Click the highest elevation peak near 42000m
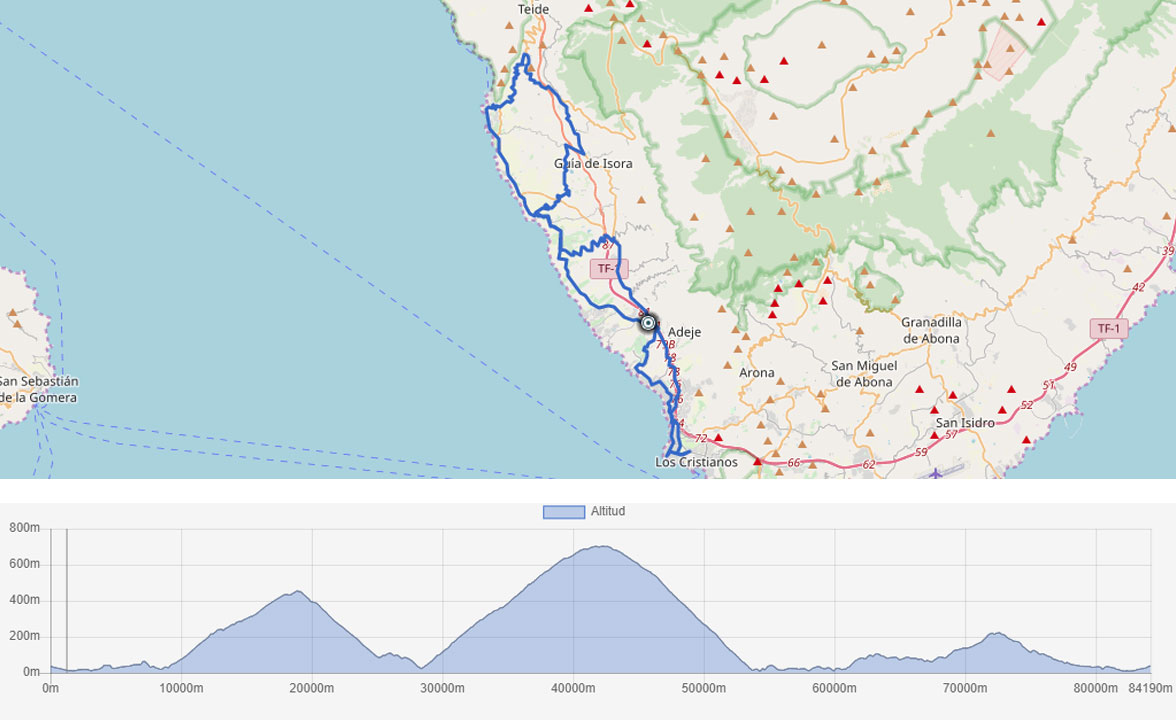 click(x=600, y=546)
